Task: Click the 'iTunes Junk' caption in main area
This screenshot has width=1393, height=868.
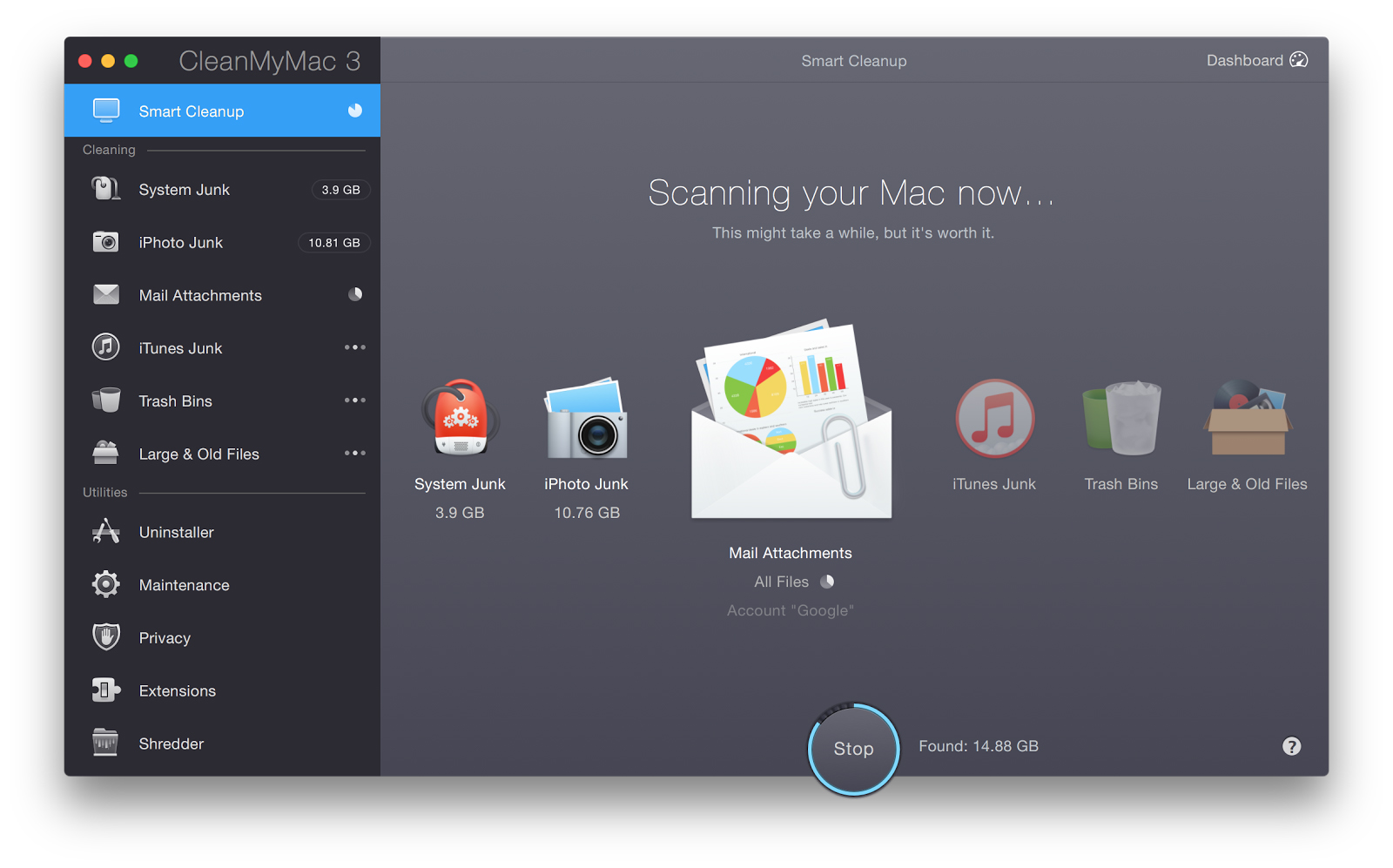Action: [x=994, y=484]
